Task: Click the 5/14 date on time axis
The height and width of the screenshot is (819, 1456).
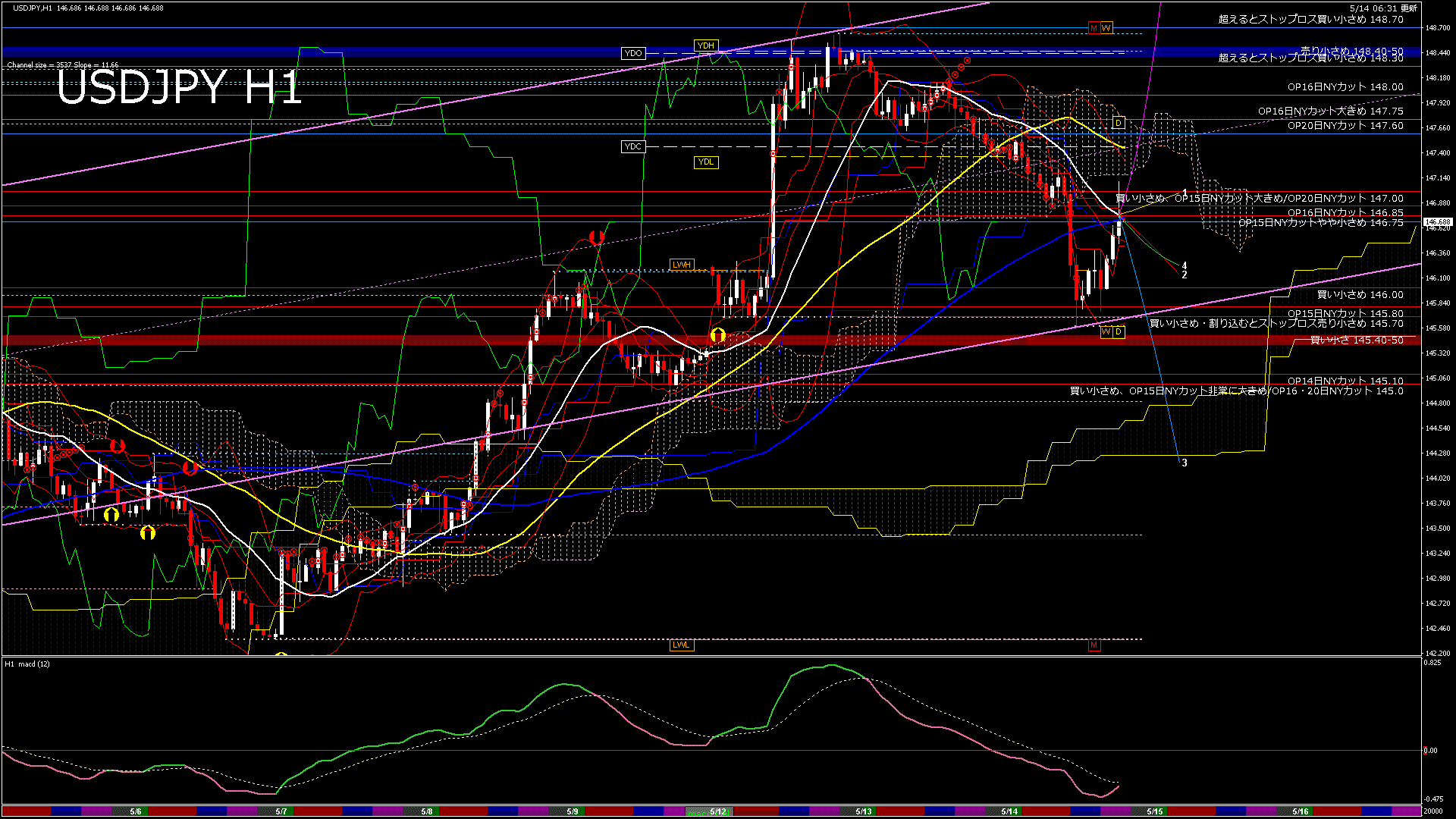Action: pos(1009,811)
